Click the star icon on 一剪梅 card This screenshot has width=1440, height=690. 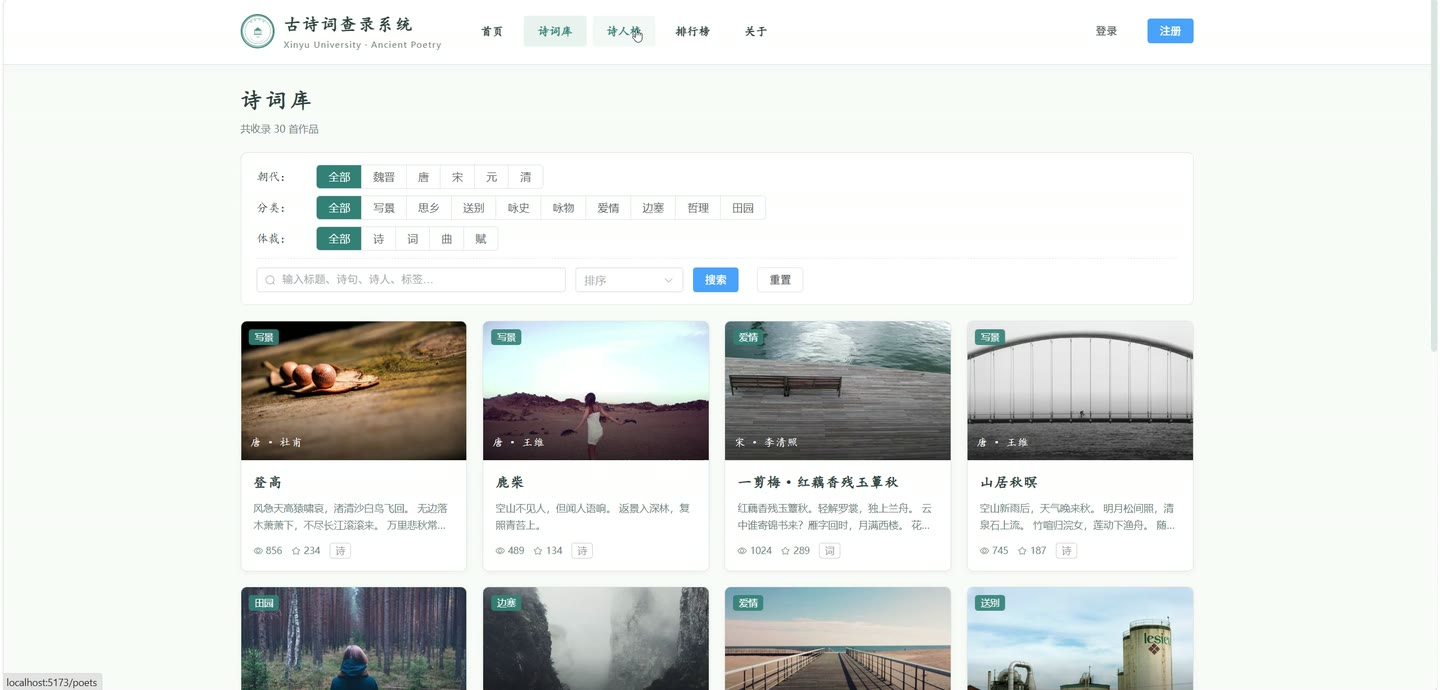(786, 551)
